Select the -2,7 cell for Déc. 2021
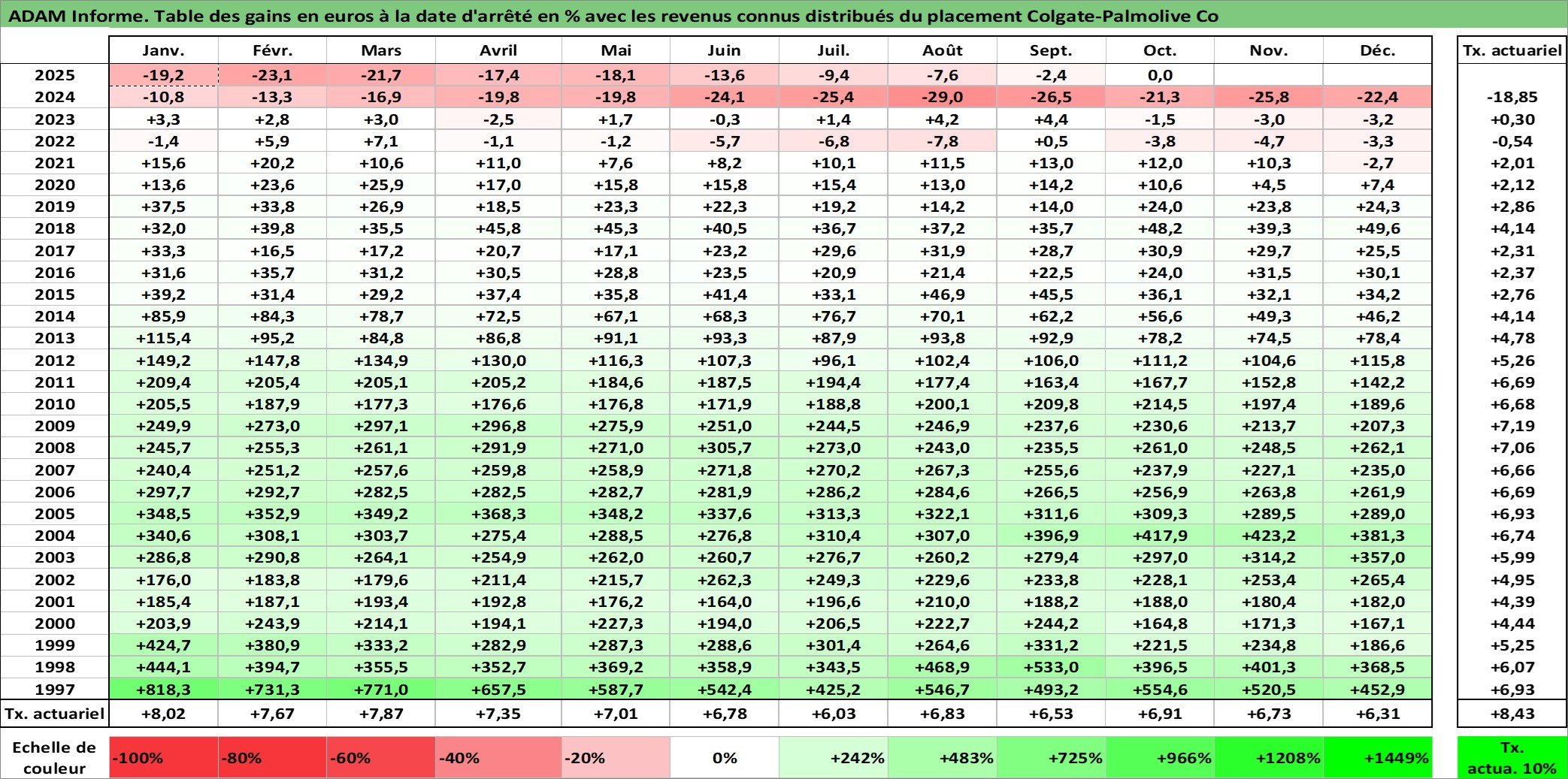 point(1377,163)
